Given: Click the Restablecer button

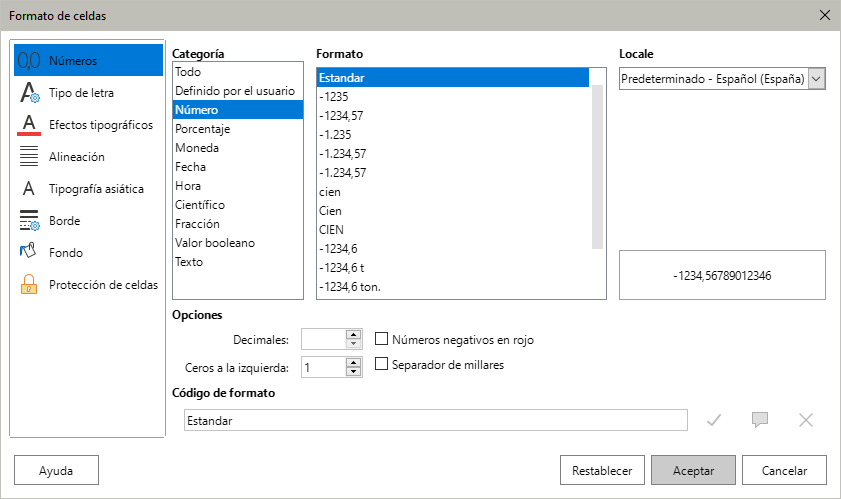Looking at the screenshot, I should click(602, 470).
